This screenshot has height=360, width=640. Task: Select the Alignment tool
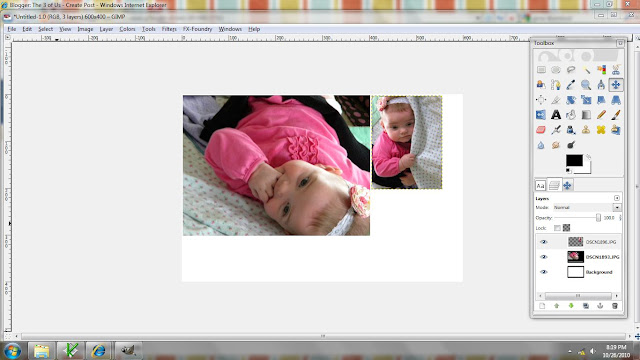point(541,100)
